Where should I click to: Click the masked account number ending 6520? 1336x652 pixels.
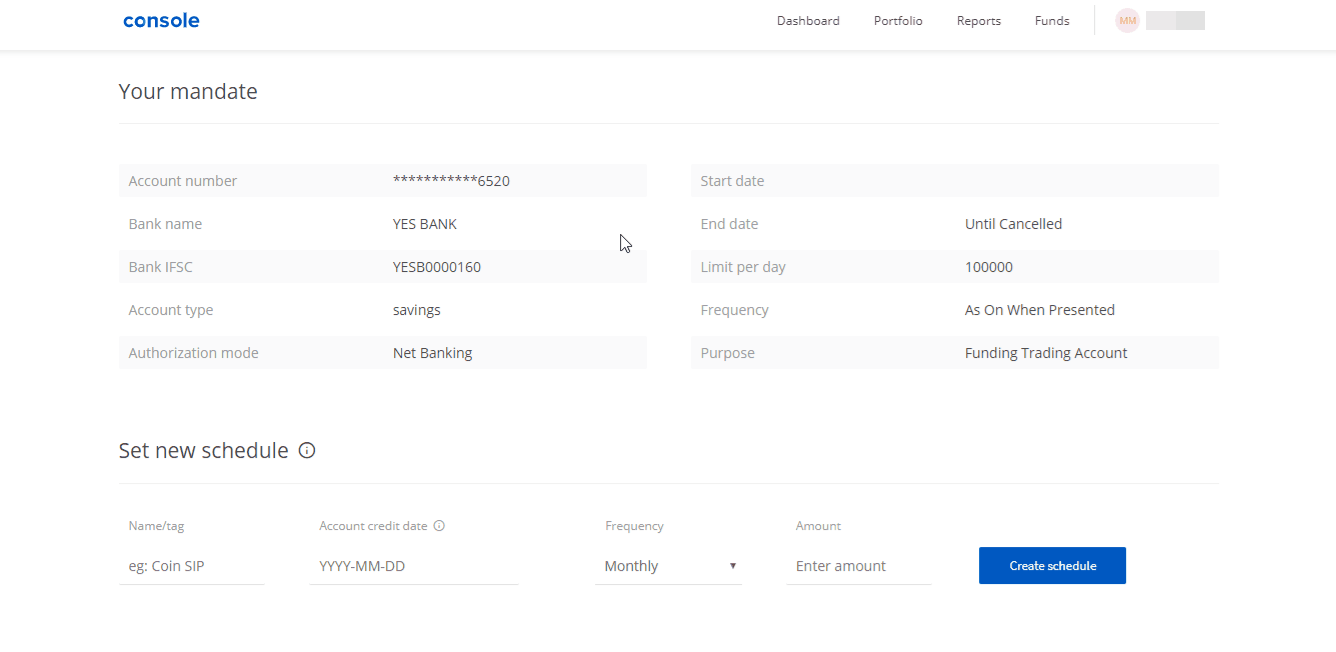[x=451, y=181]
